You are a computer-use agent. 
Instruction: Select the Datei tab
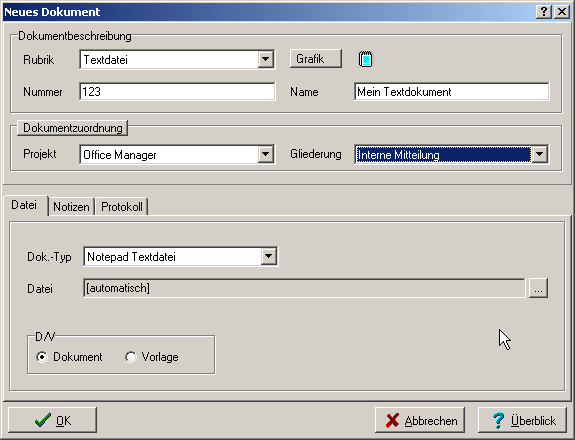(x=24, y=205)
